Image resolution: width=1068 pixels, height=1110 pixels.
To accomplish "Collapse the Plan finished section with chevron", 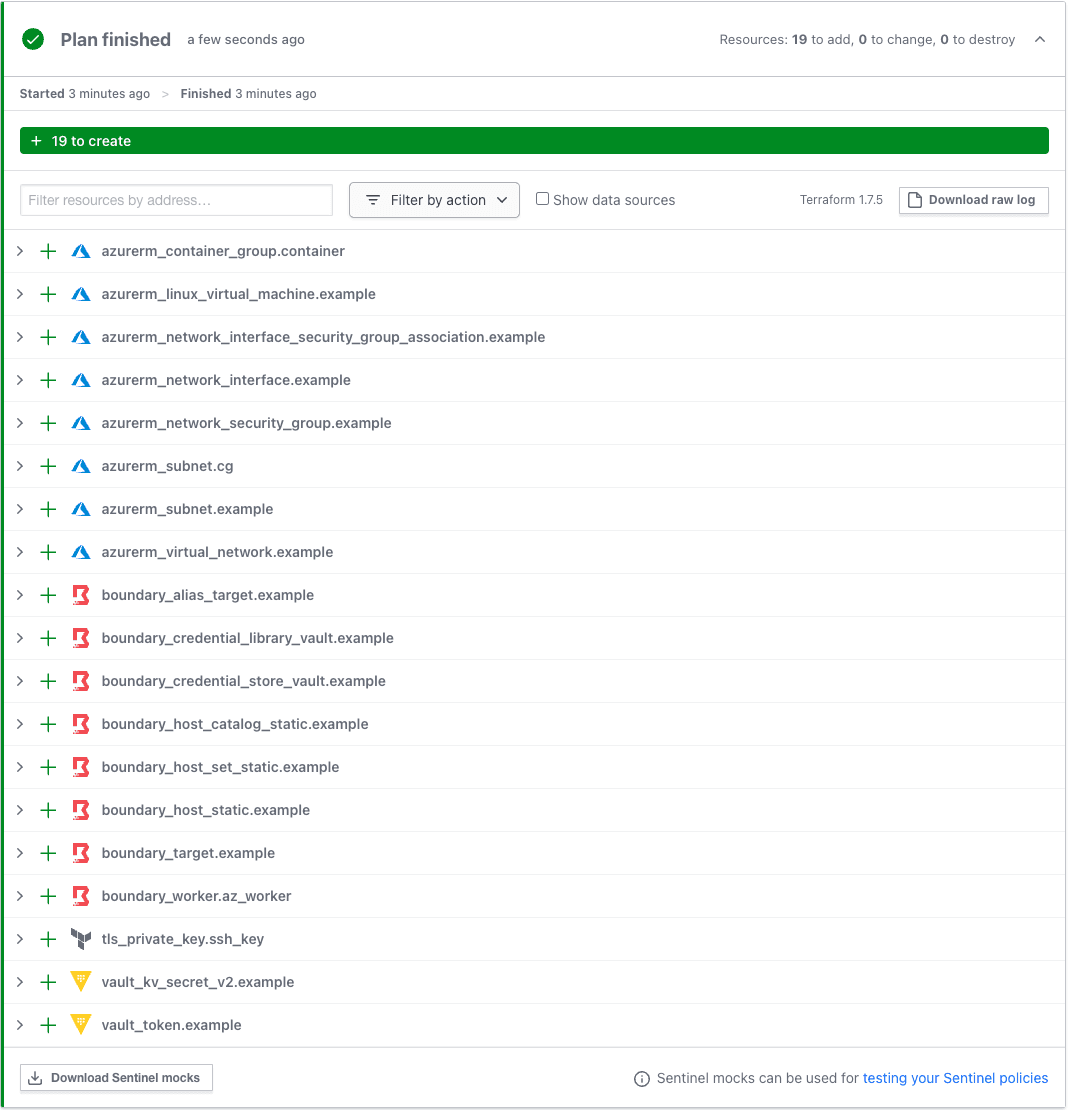I will coord(1040,40).
